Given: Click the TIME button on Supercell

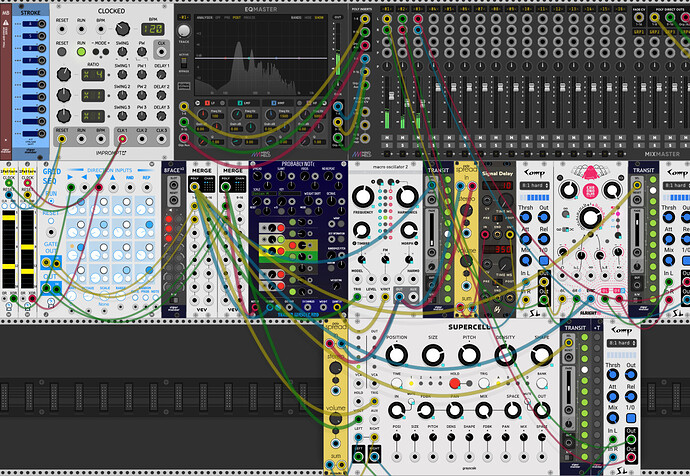Looking at the screenshot, I should click(x=396, y=383).
